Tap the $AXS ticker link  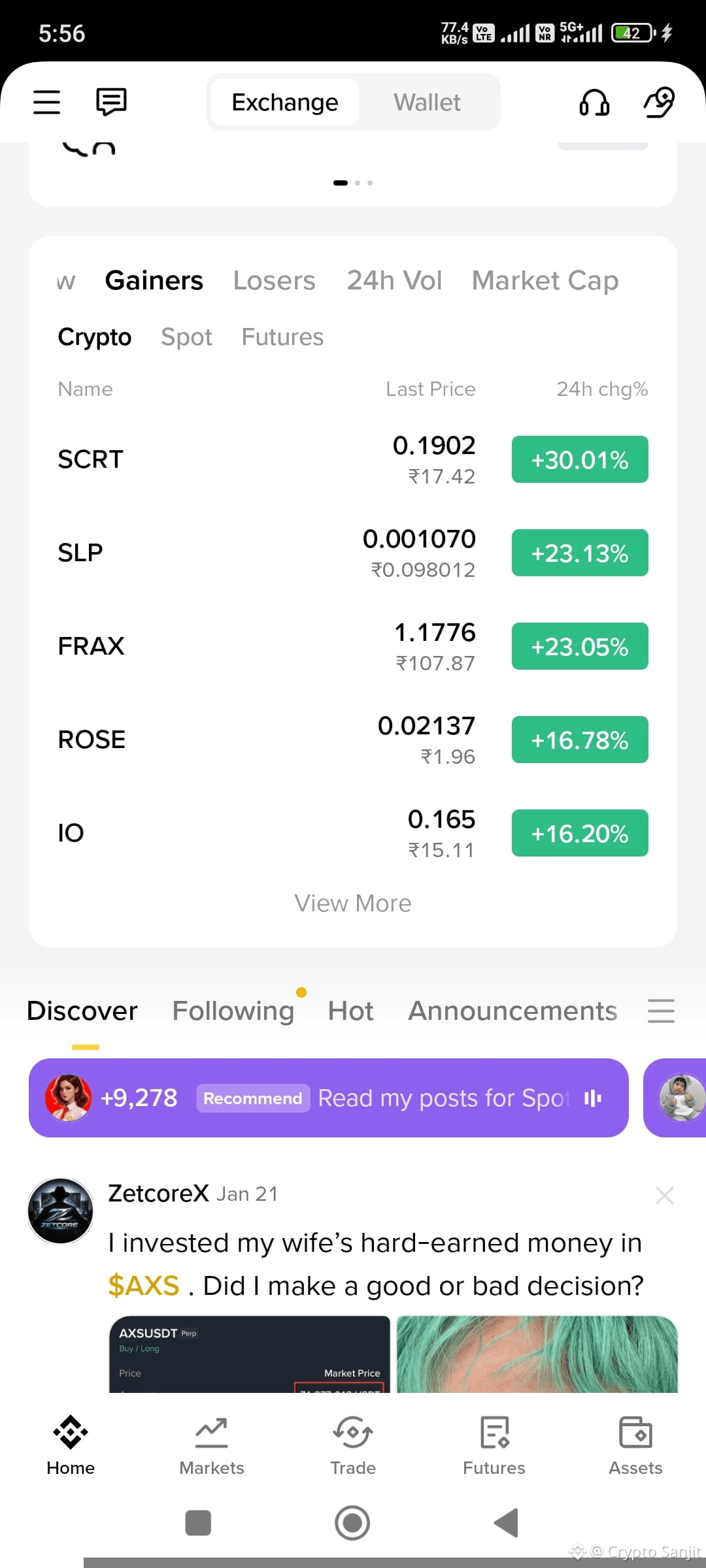(x=144, y=1286)
